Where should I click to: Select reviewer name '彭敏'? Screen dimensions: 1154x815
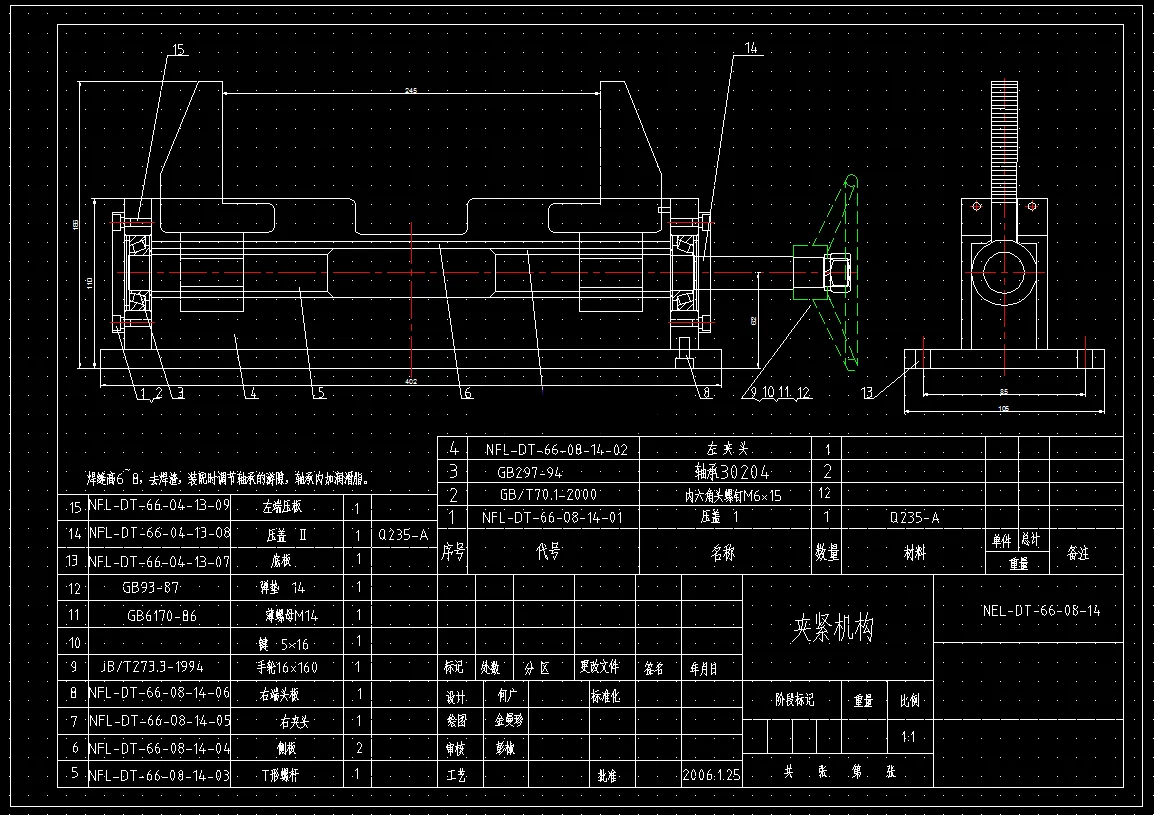click(505, 749)
